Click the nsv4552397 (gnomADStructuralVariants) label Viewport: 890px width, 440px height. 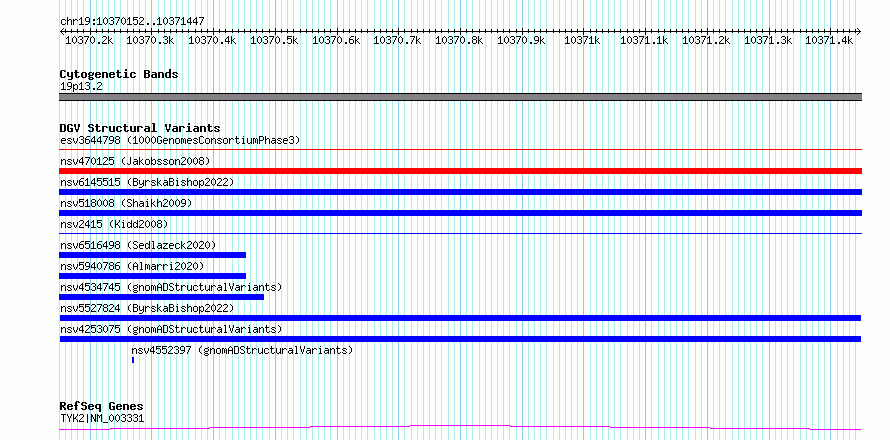242,350
